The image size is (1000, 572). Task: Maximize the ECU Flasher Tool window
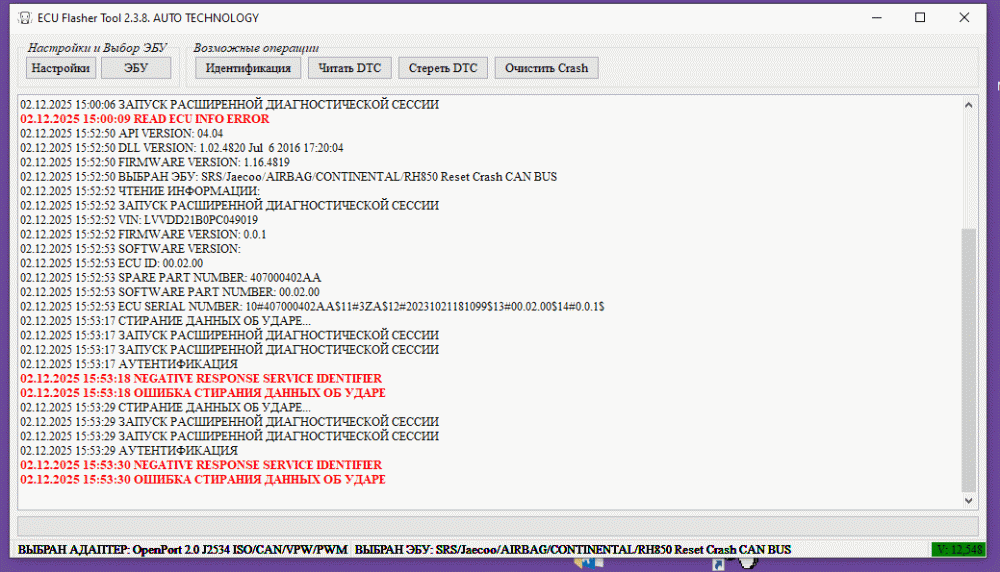coord(920,18)
